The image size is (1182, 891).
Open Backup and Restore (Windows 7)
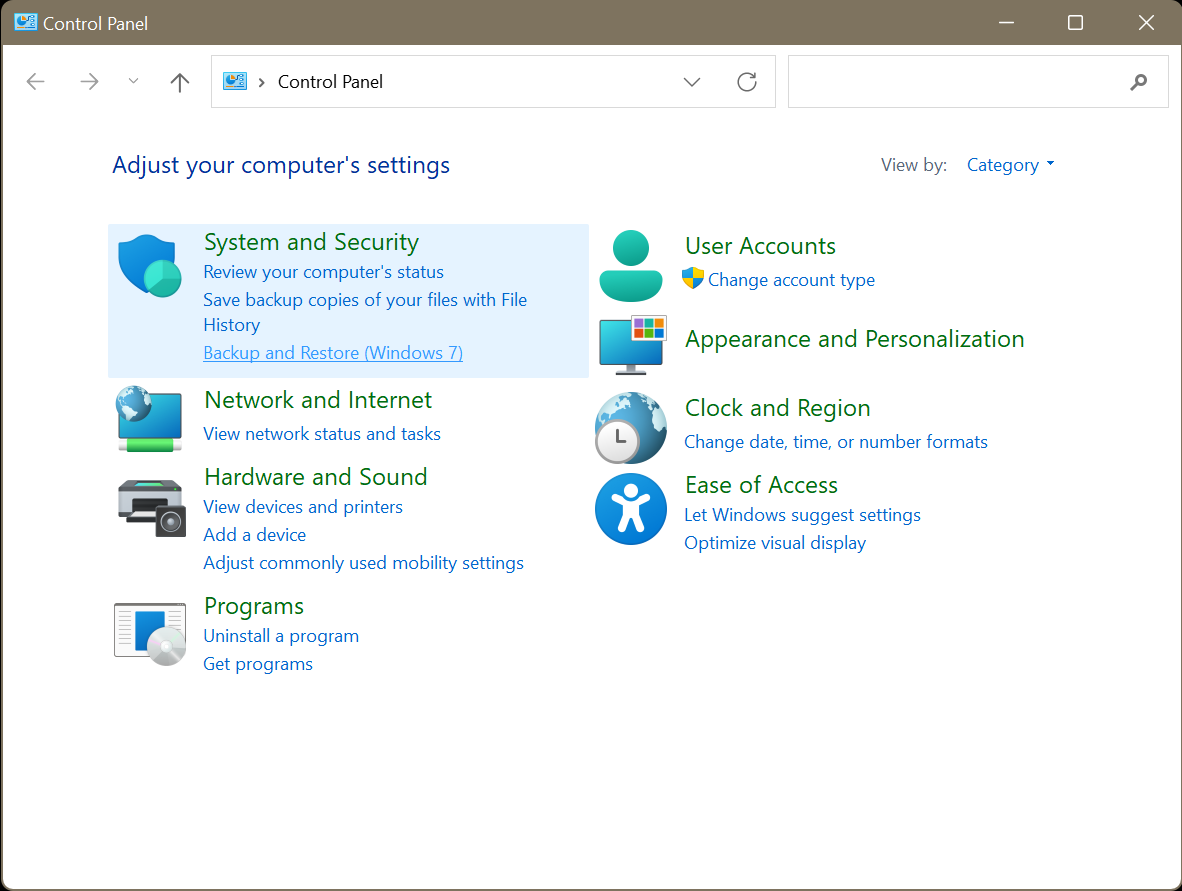(x=333, y=353)
